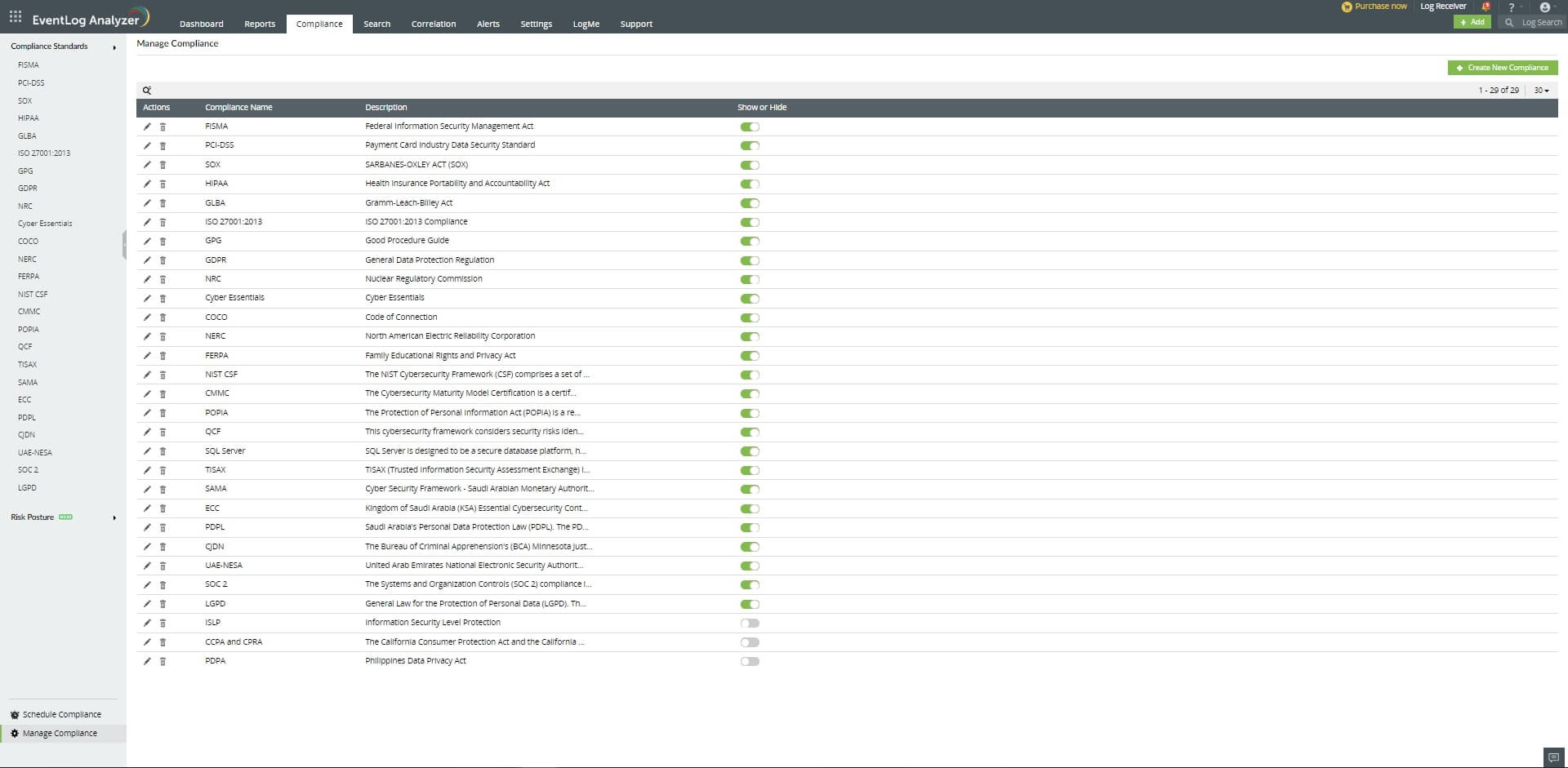This screenshot has height=768, width=1568.
Task: Edit the GLBA compliance entry
Action: [x=147, y=203]
